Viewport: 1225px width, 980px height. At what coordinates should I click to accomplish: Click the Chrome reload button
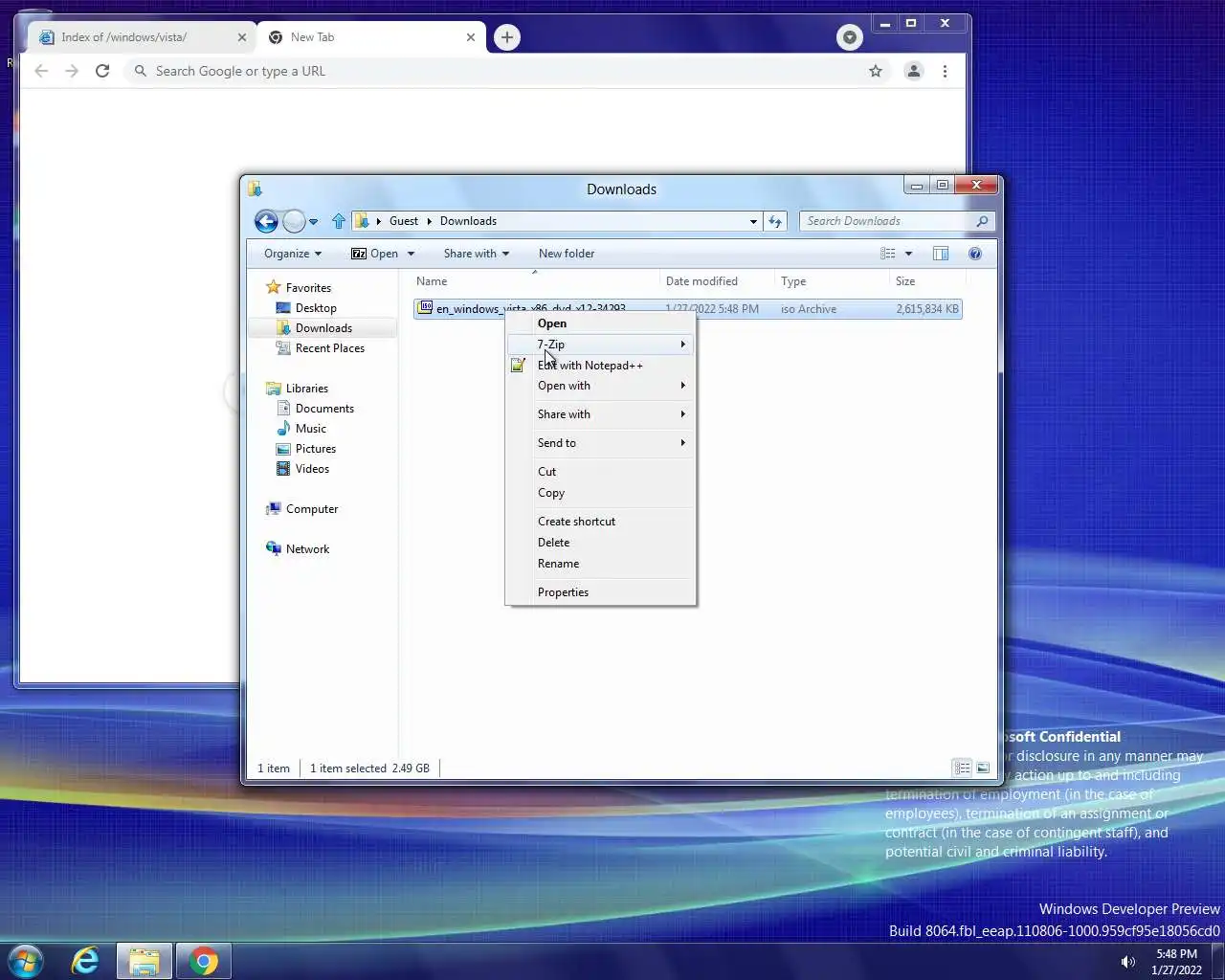pos(102,71)
